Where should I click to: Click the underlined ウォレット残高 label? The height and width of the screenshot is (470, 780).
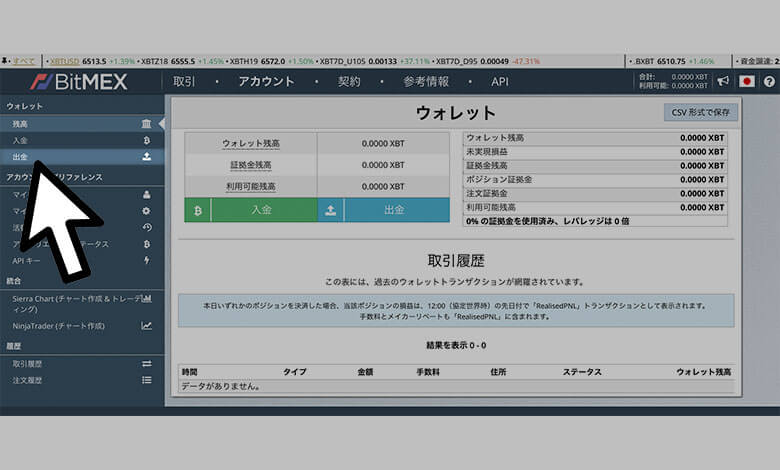tap(251, 143)
